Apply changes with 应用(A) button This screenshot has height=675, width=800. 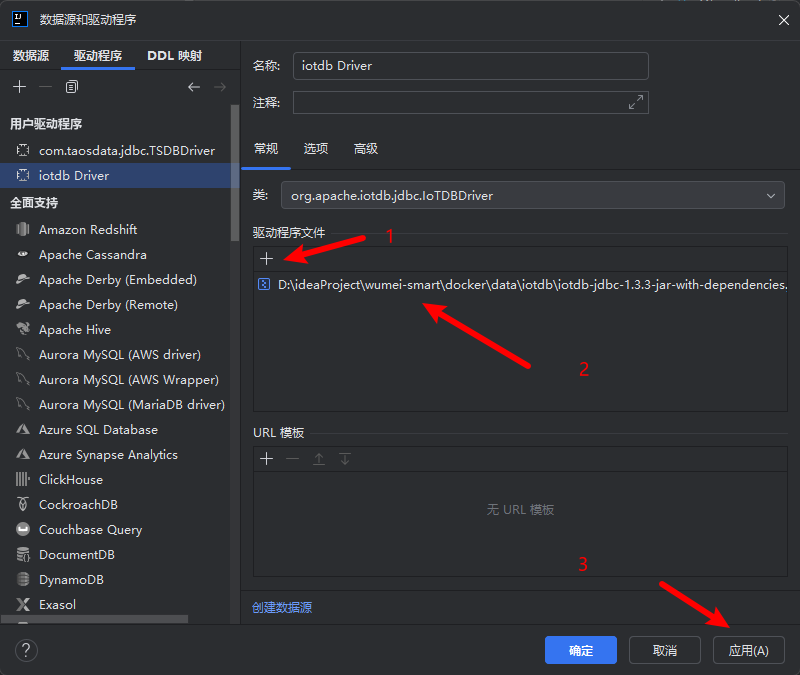pos(748,650)
